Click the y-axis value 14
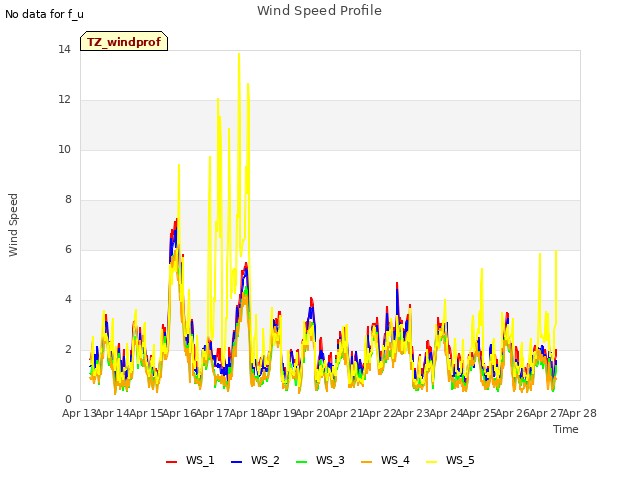640x480 pixels. click(64, 50)
